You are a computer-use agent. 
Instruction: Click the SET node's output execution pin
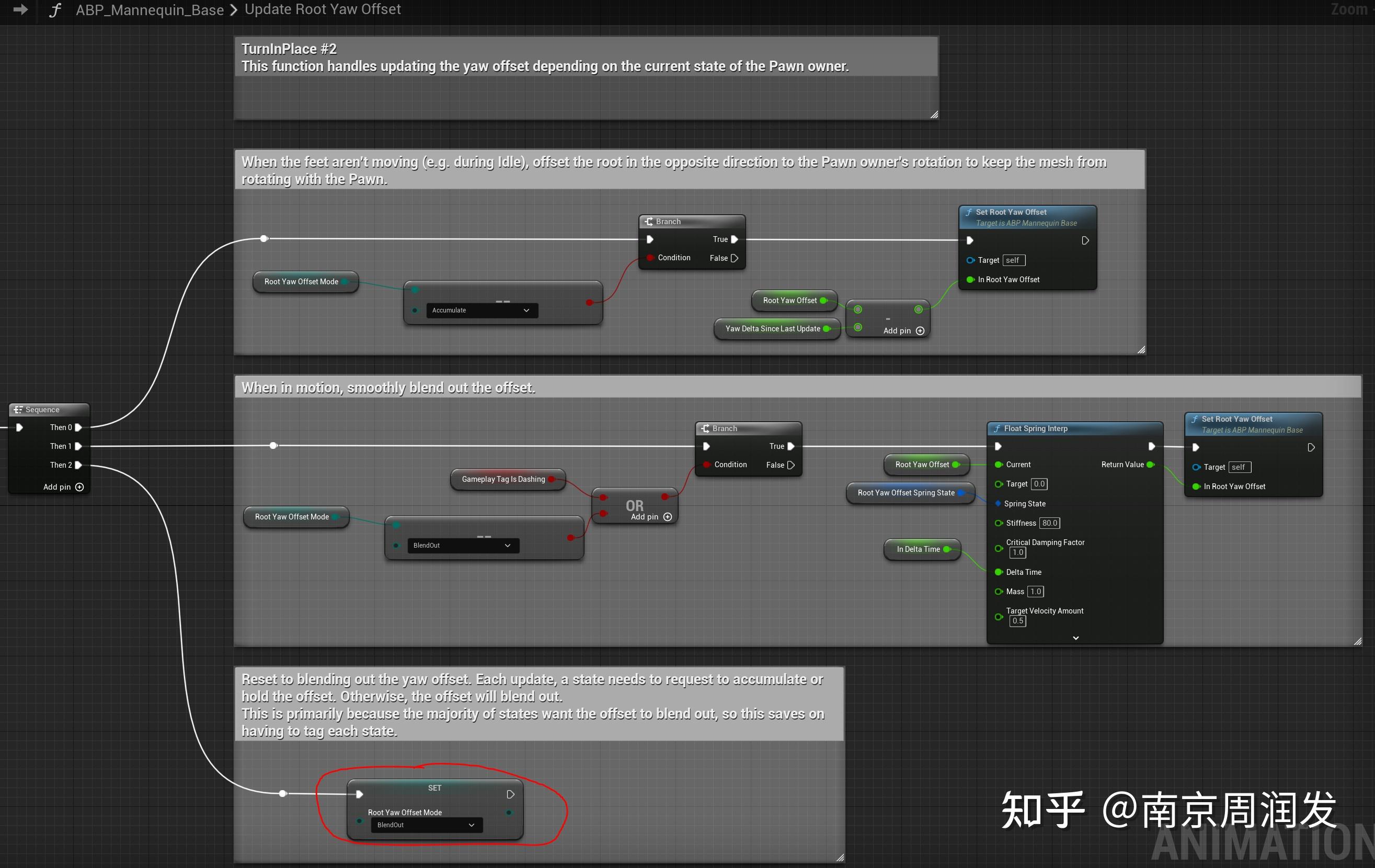click(x=510, y=794)
